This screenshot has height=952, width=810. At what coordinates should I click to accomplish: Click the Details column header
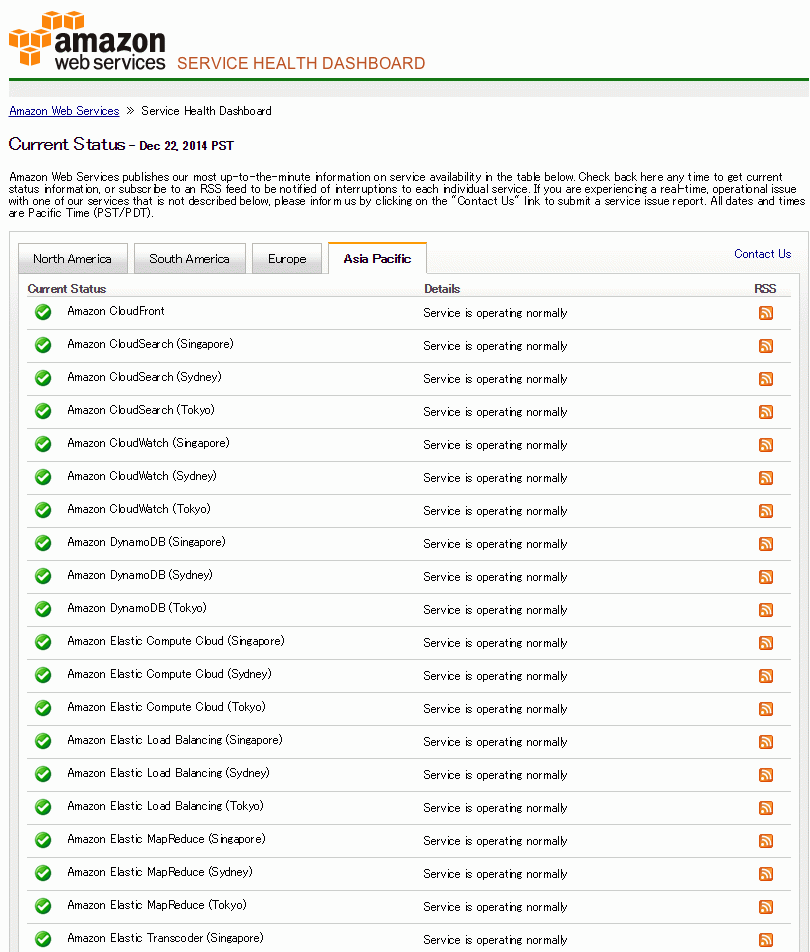tap(442, 289)
